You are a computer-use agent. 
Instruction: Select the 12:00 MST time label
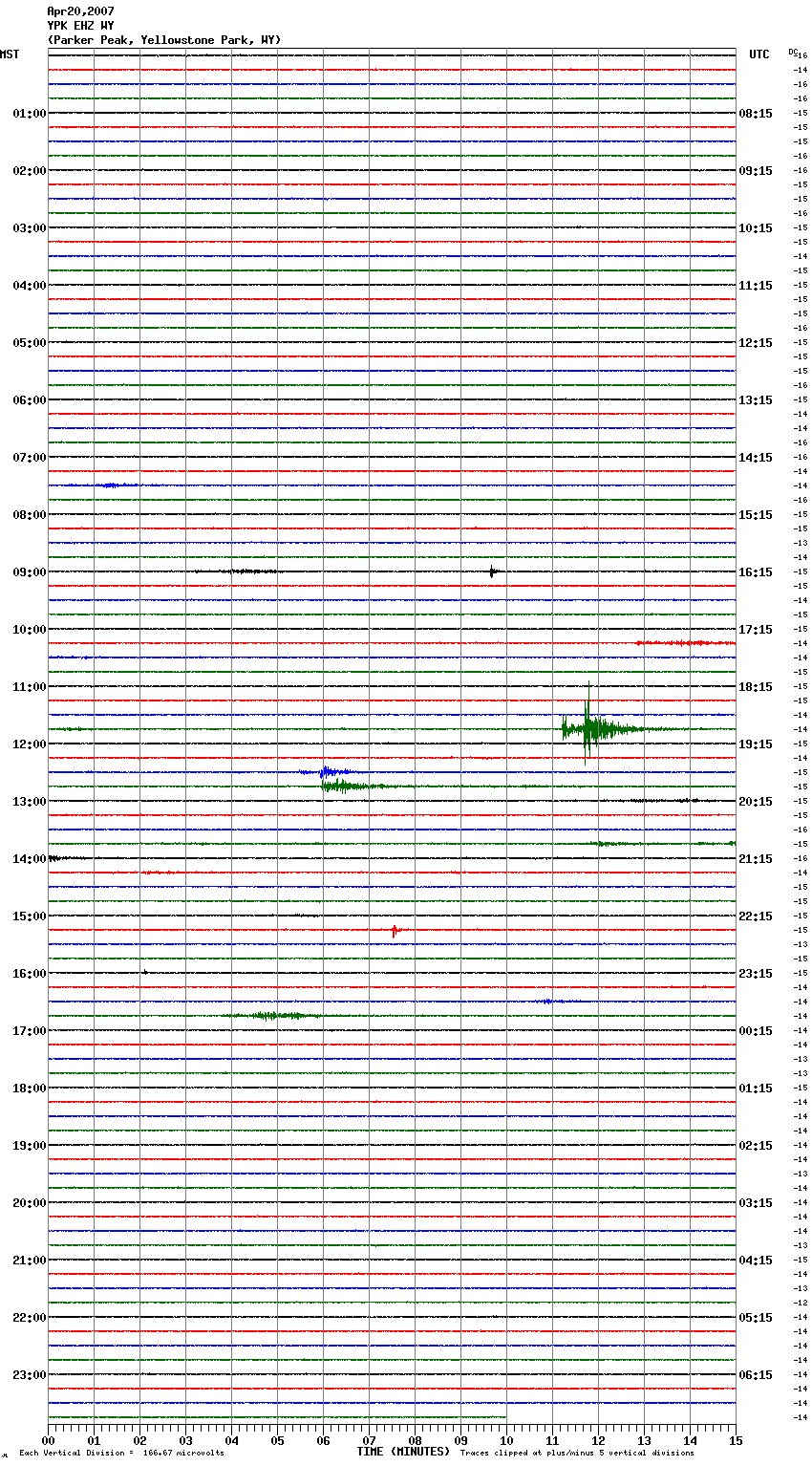[29, 744]
